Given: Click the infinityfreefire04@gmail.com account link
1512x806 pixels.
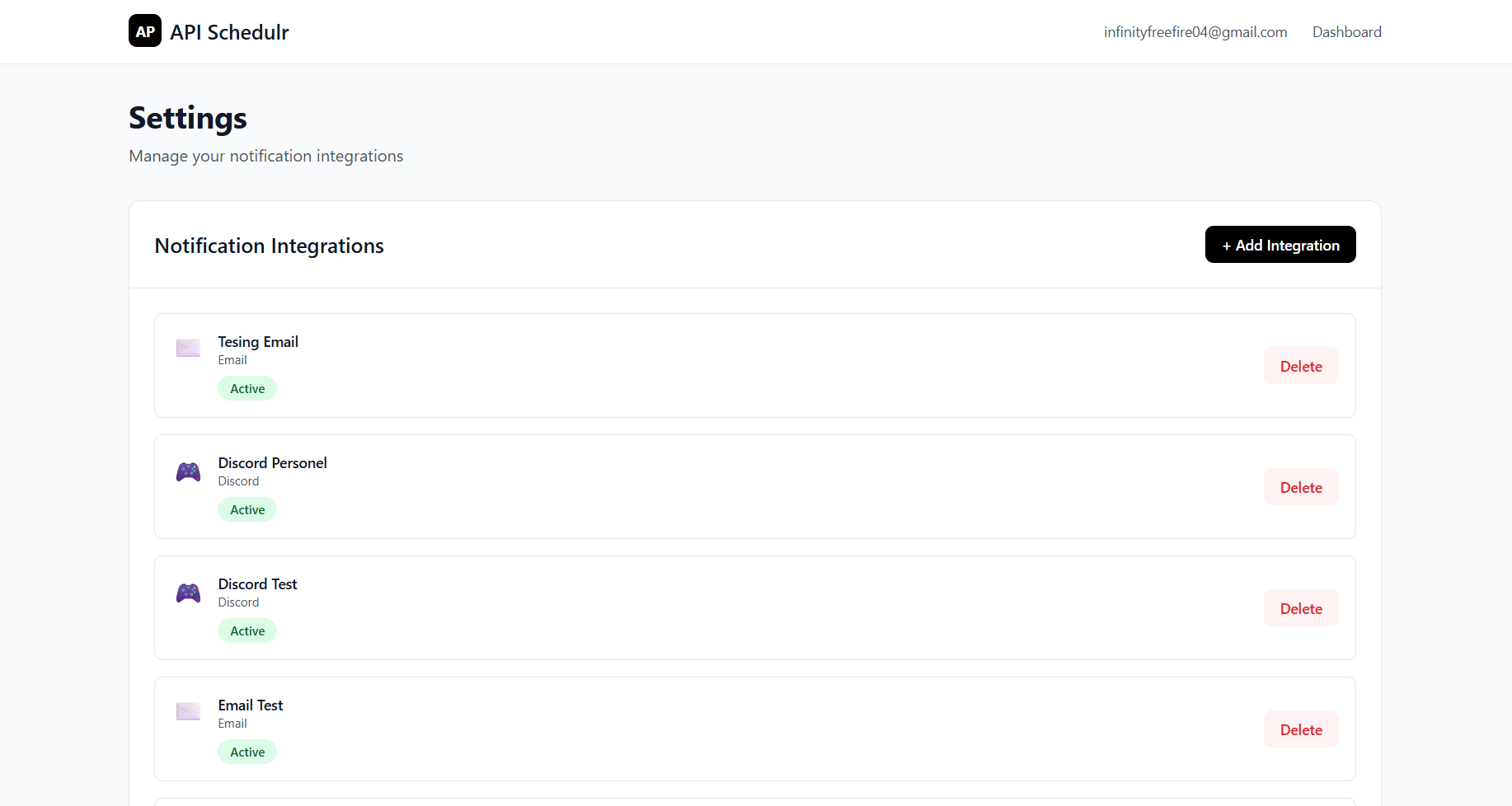Looking at the screenshot, I should coord(1195,31).
